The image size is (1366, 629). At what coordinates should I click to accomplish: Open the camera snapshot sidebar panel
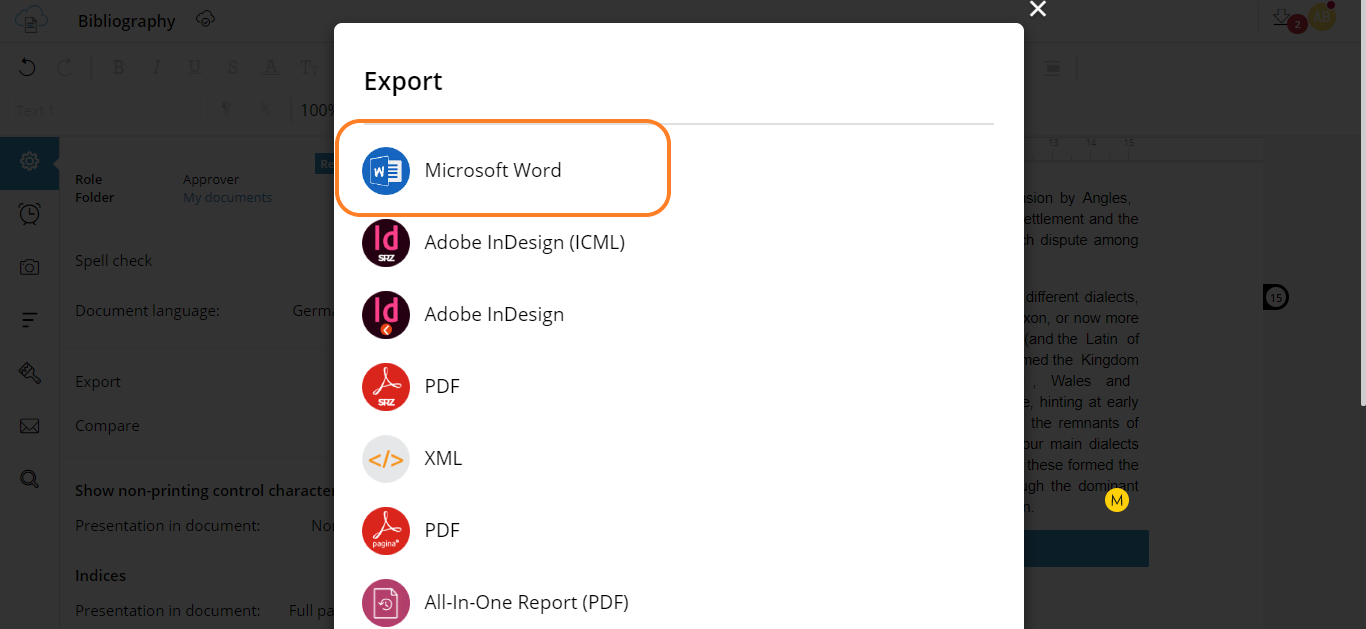pyautogui.click(x=29, y=267)
